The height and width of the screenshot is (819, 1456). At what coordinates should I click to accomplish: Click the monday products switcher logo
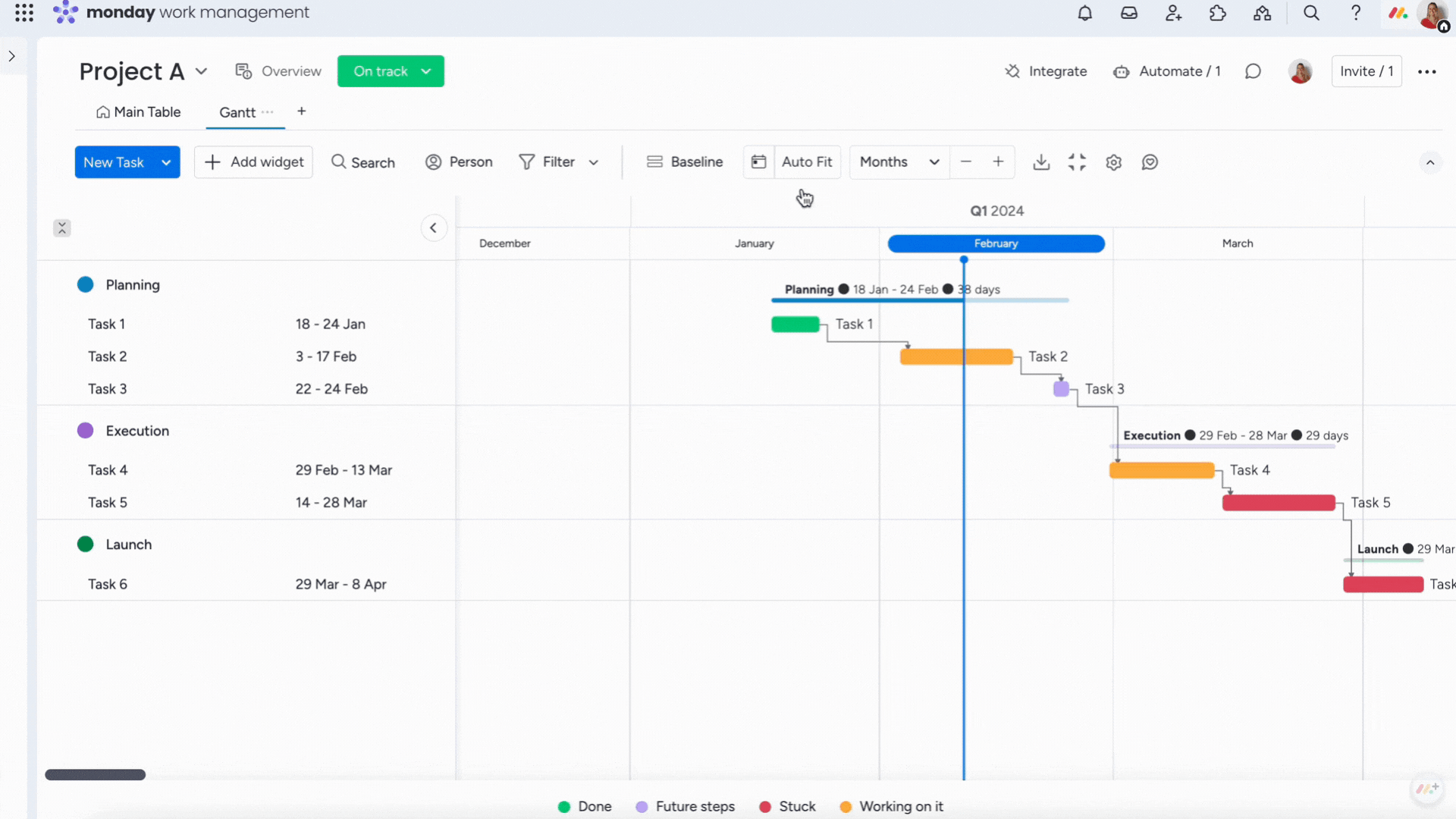pos(1398,13)
